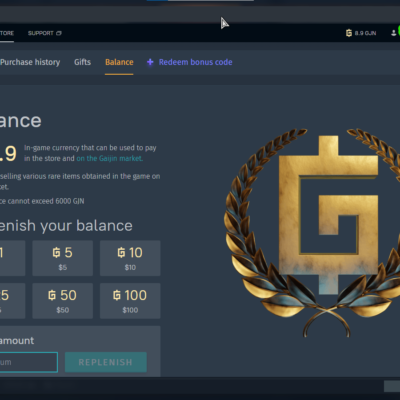Image resolution: width=400 pixels, height=400 pixels.
Task: Open the Support external link icon
Action: tap(59, 33)
